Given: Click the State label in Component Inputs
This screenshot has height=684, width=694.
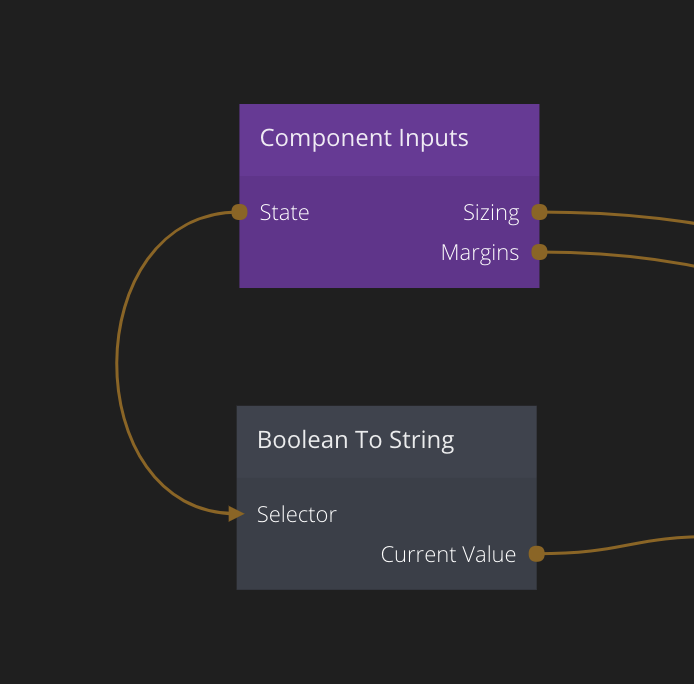Looking at the screenshot, I should click(284, 212).
